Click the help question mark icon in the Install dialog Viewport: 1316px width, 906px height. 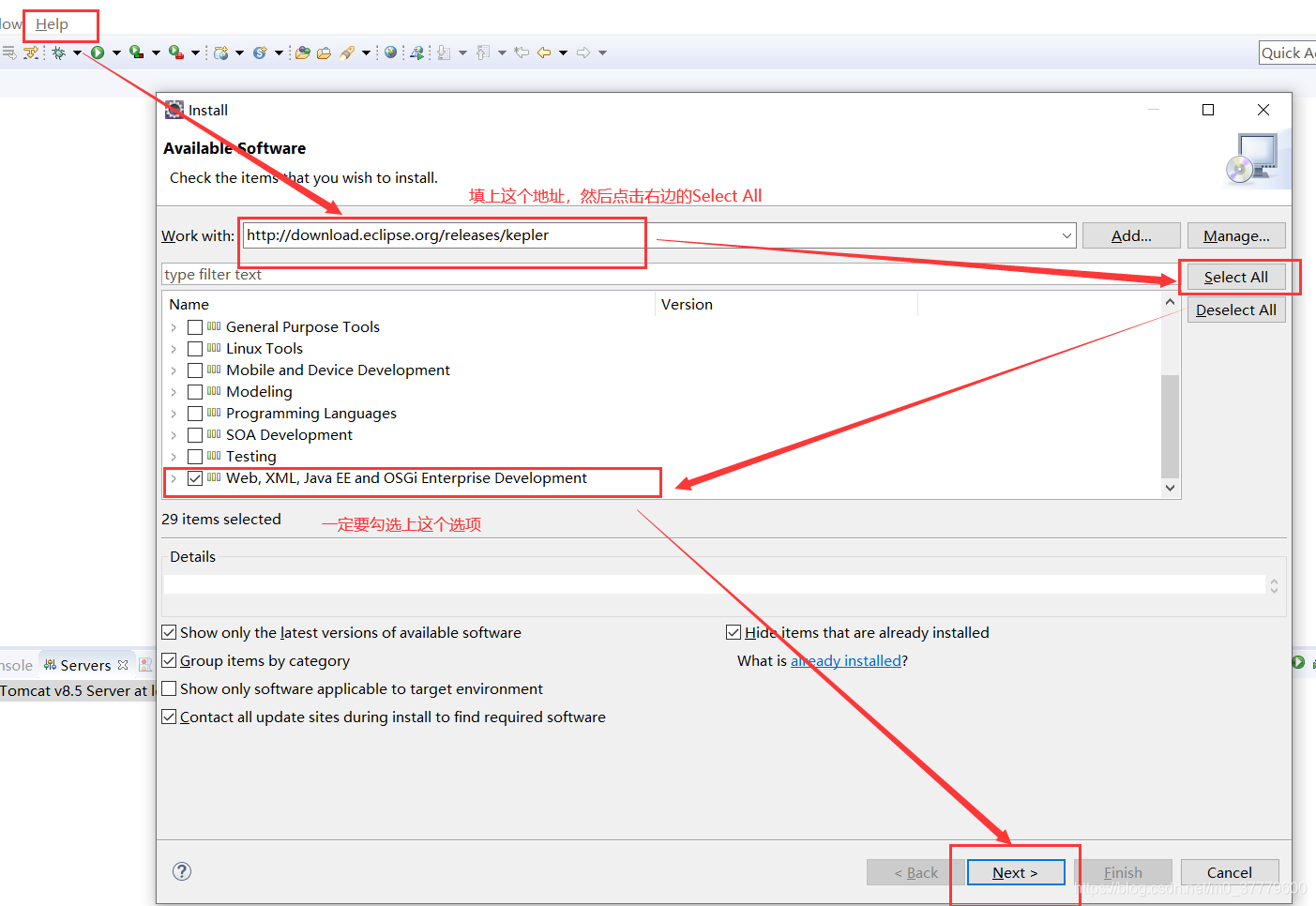tap(182, 871)
